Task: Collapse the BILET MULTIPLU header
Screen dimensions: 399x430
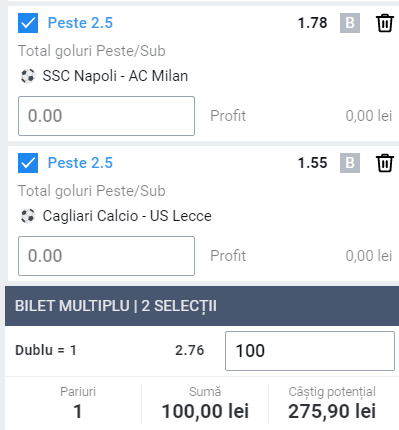Action: [202, 306]
